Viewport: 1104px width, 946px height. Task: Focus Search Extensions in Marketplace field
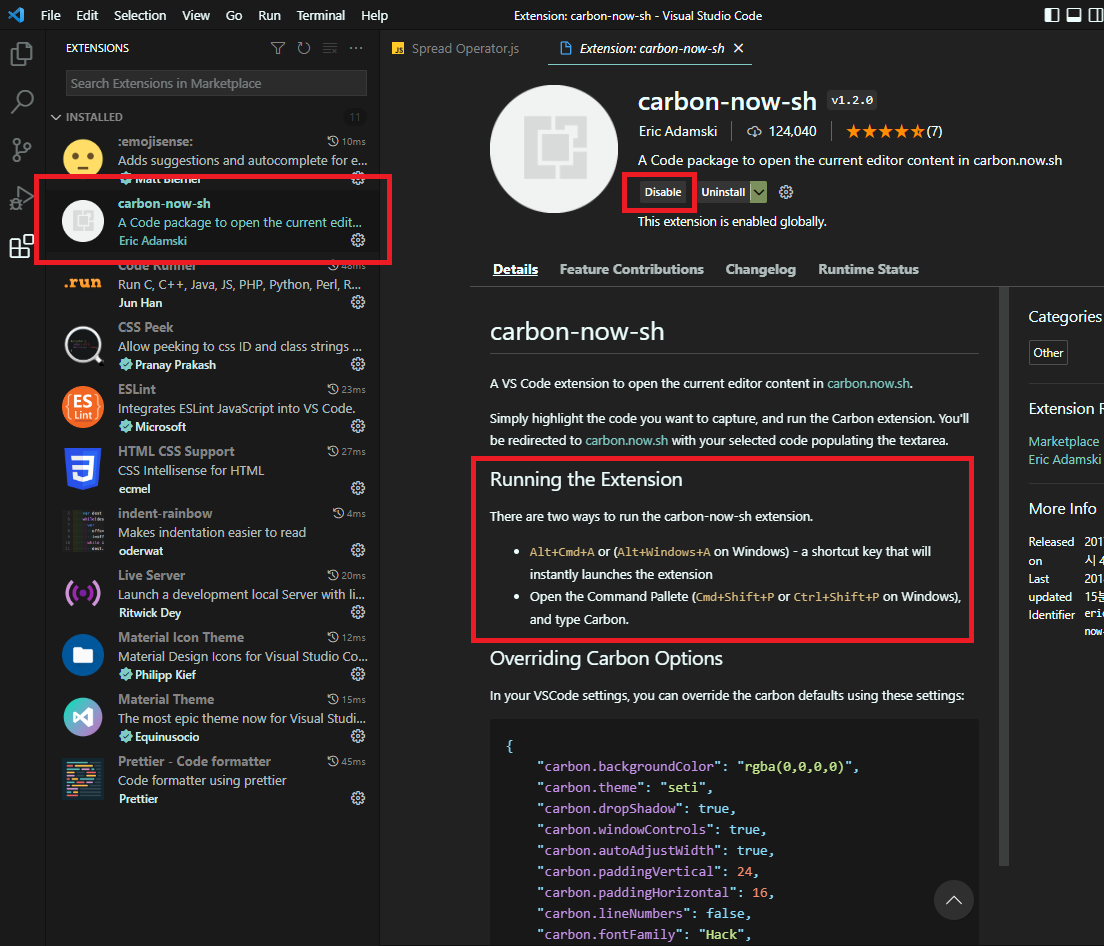216,83
